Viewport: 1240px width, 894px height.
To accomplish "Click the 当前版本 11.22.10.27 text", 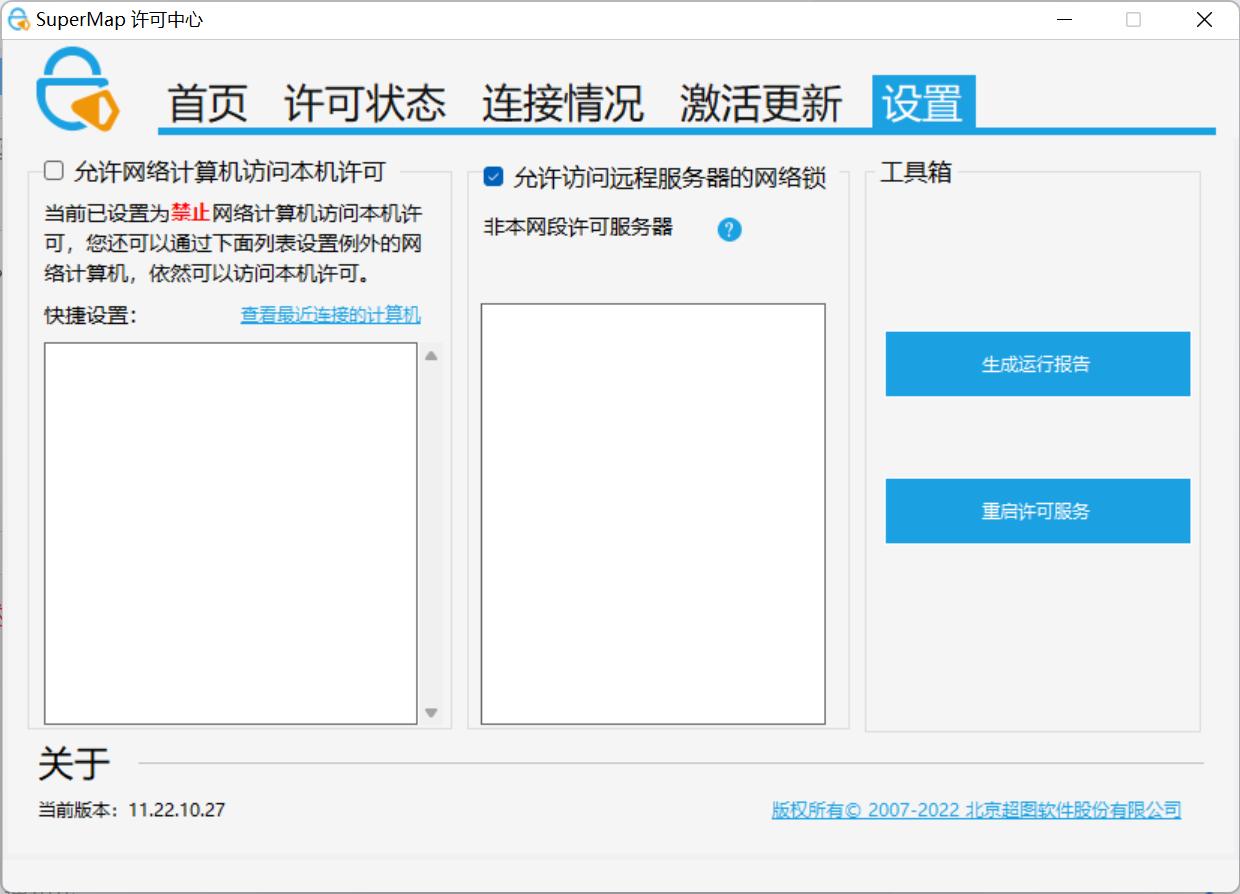I will (x=132, y=810).
